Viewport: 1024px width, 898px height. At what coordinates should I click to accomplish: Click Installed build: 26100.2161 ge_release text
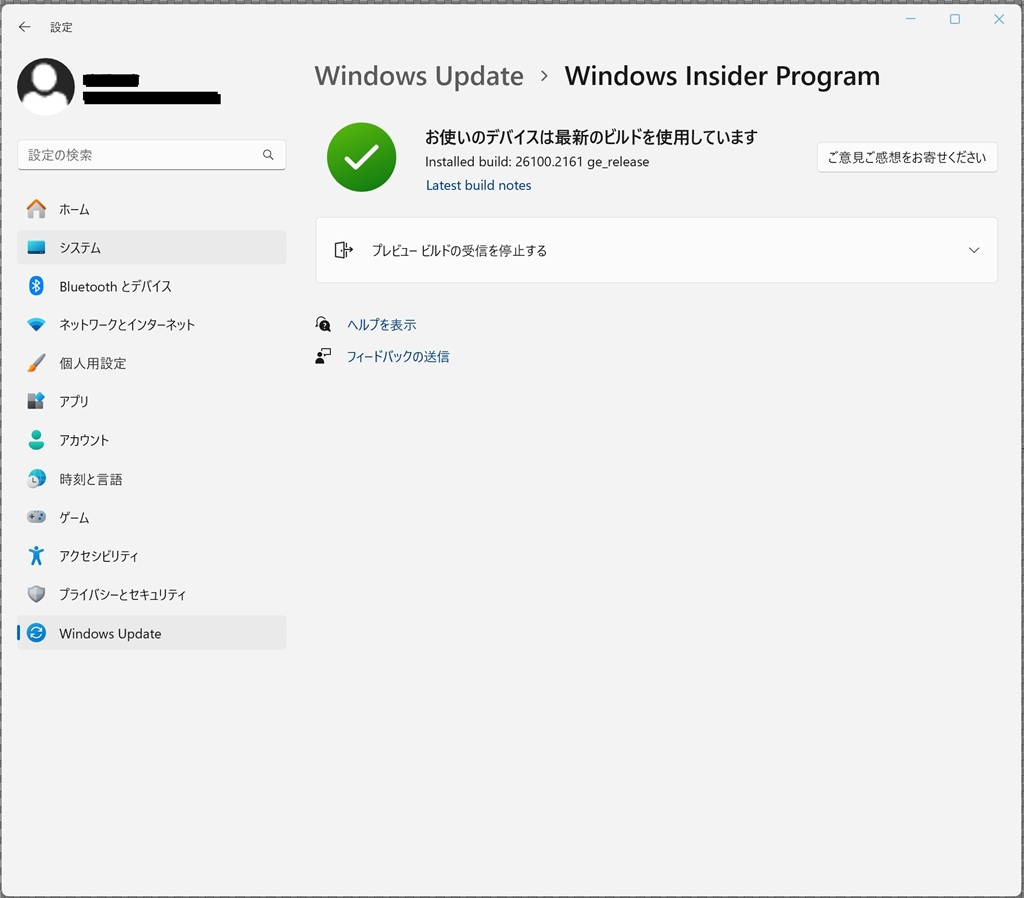coord(537,162)
